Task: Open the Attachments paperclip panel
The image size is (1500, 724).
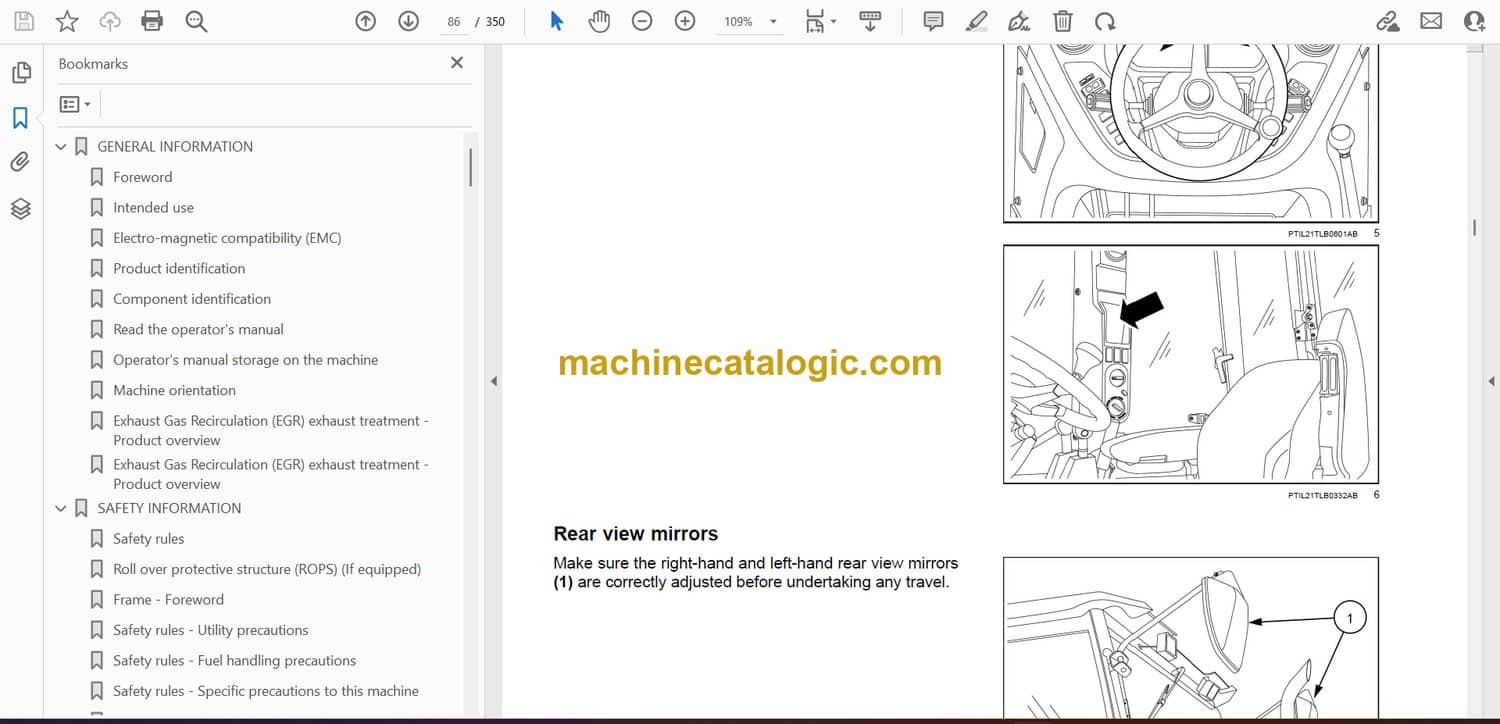Action: click(x=20, y=162)
